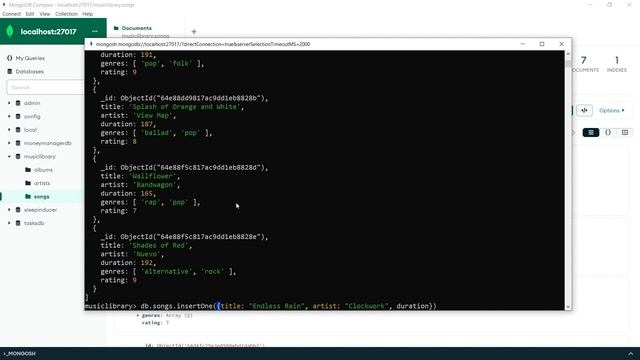The image size is (640, 360).
Task: Select the local database icon
Action: point(18,130)
